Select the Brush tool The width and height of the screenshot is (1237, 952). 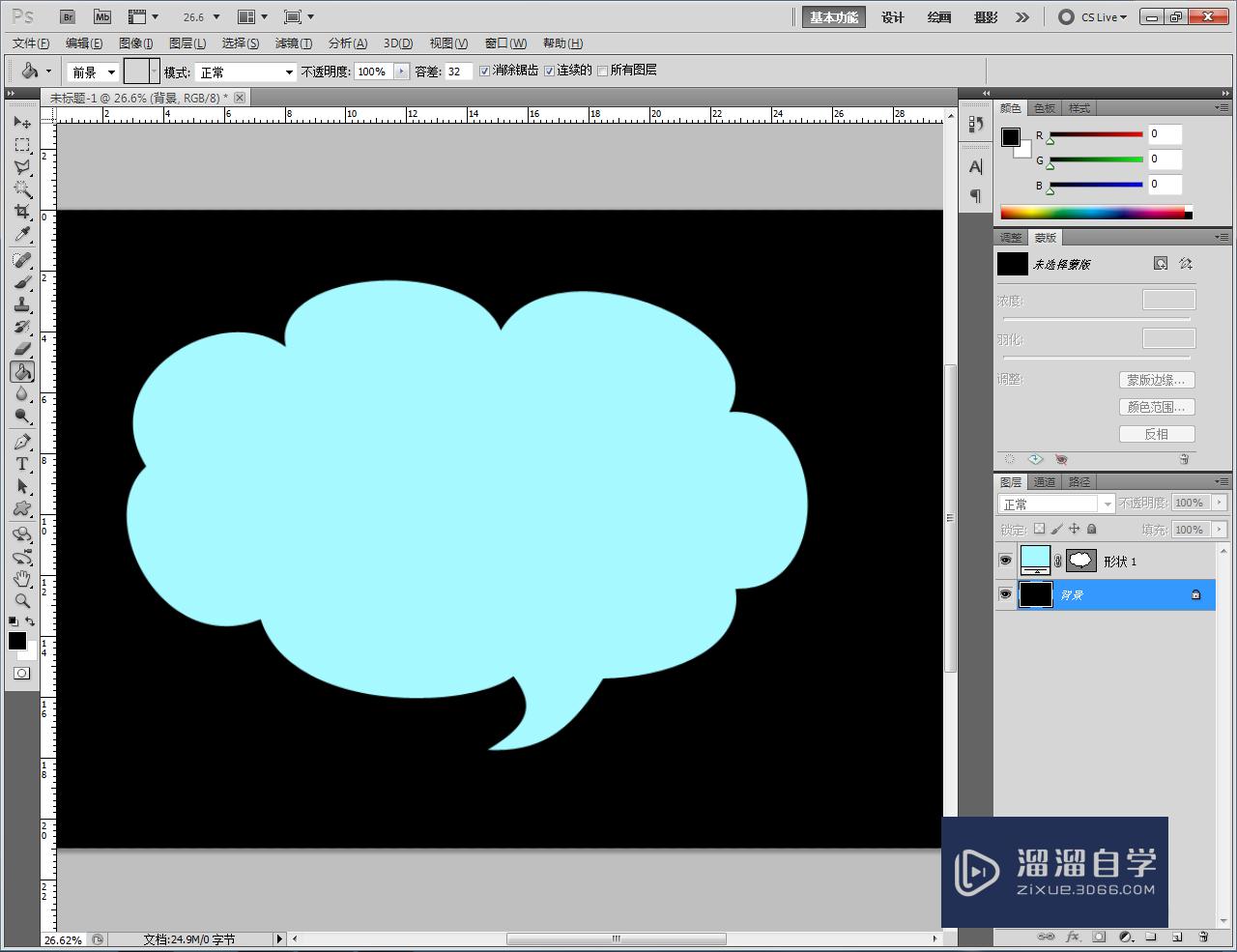coord(22,282)
